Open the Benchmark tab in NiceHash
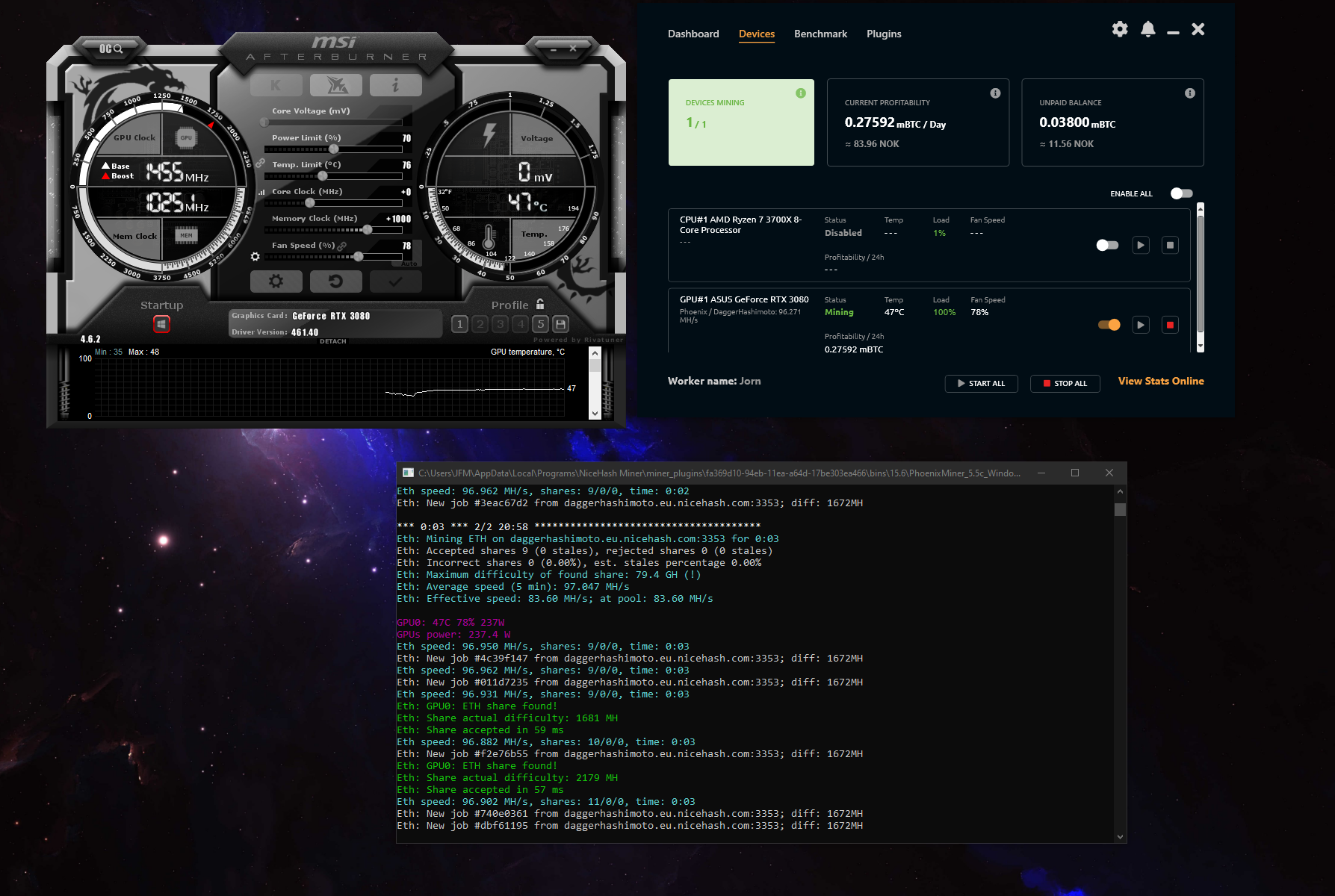The image size is (1335, 896). [x=820, y=34]
